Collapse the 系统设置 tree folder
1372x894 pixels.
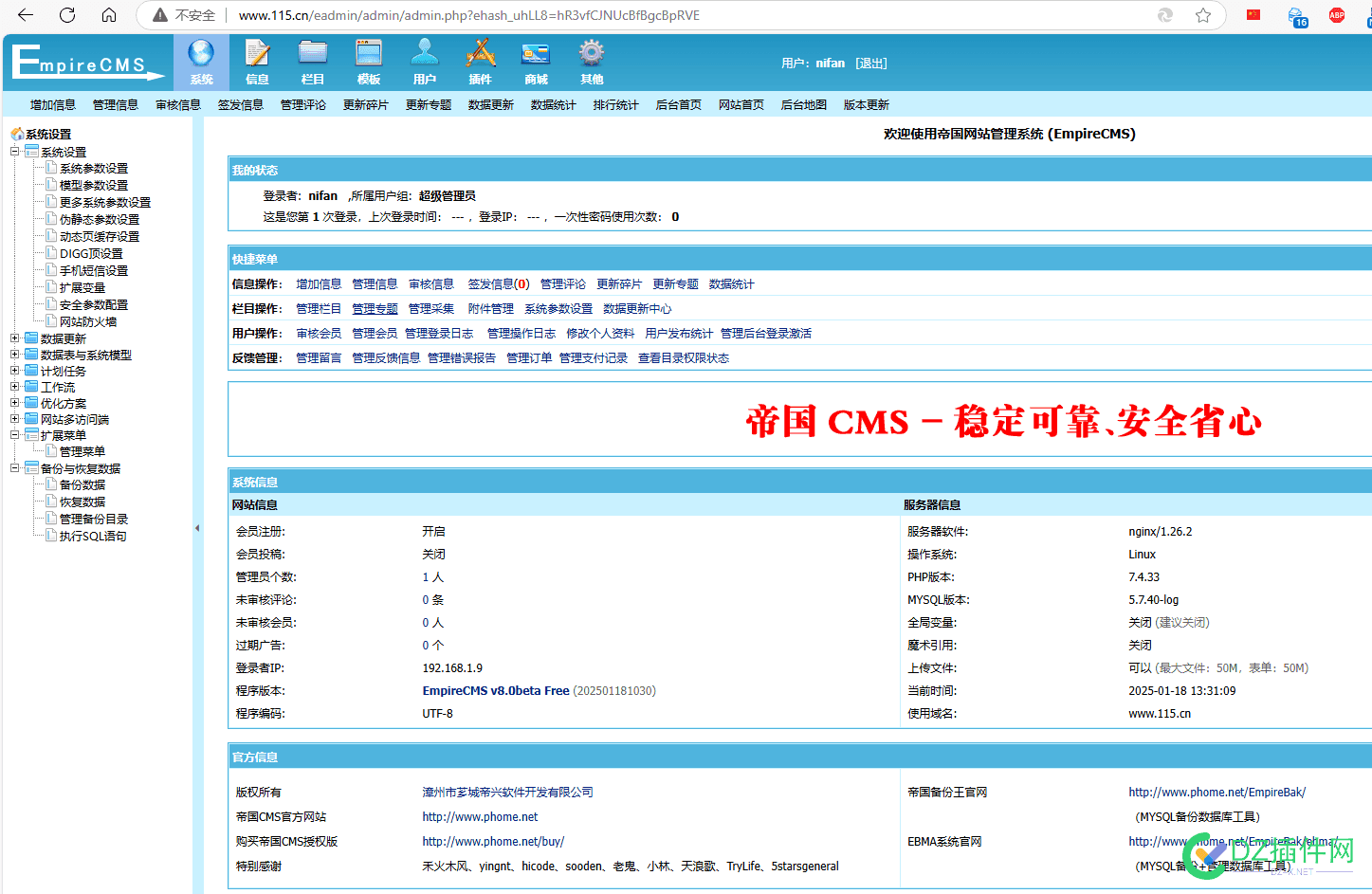click(15, 152)
